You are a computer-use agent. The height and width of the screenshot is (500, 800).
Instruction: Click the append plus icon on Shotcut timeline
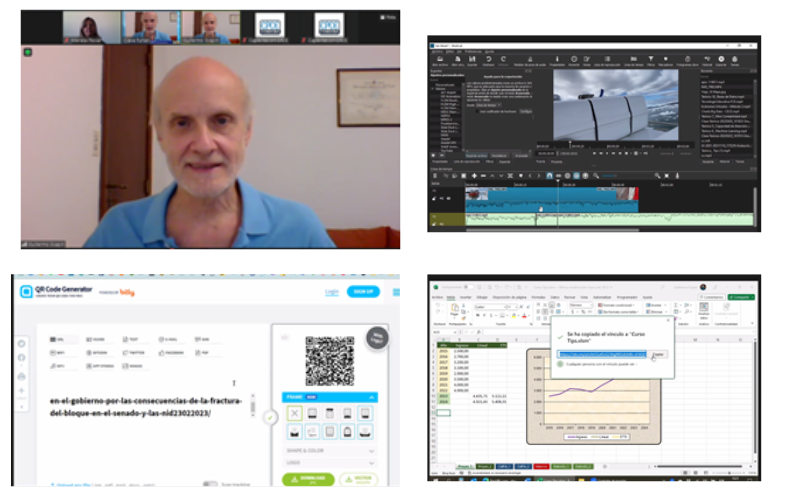[474, 176]
